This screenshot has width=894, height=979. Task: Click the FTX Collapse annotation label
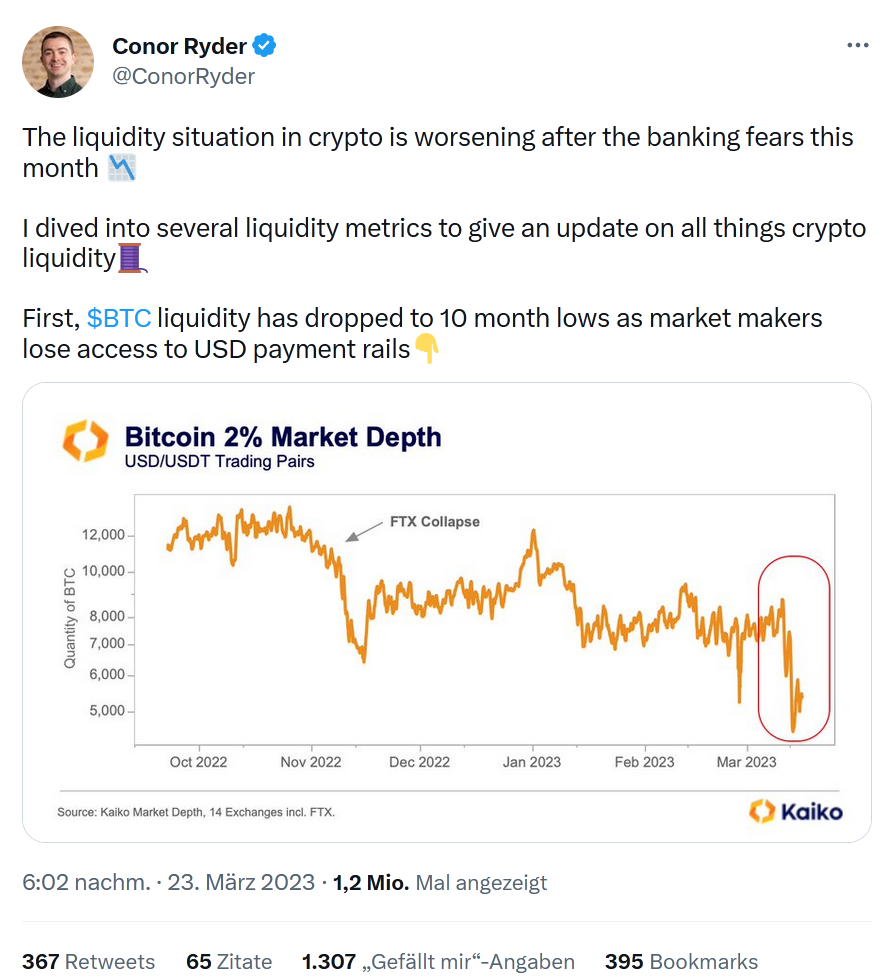pos(435,522)
